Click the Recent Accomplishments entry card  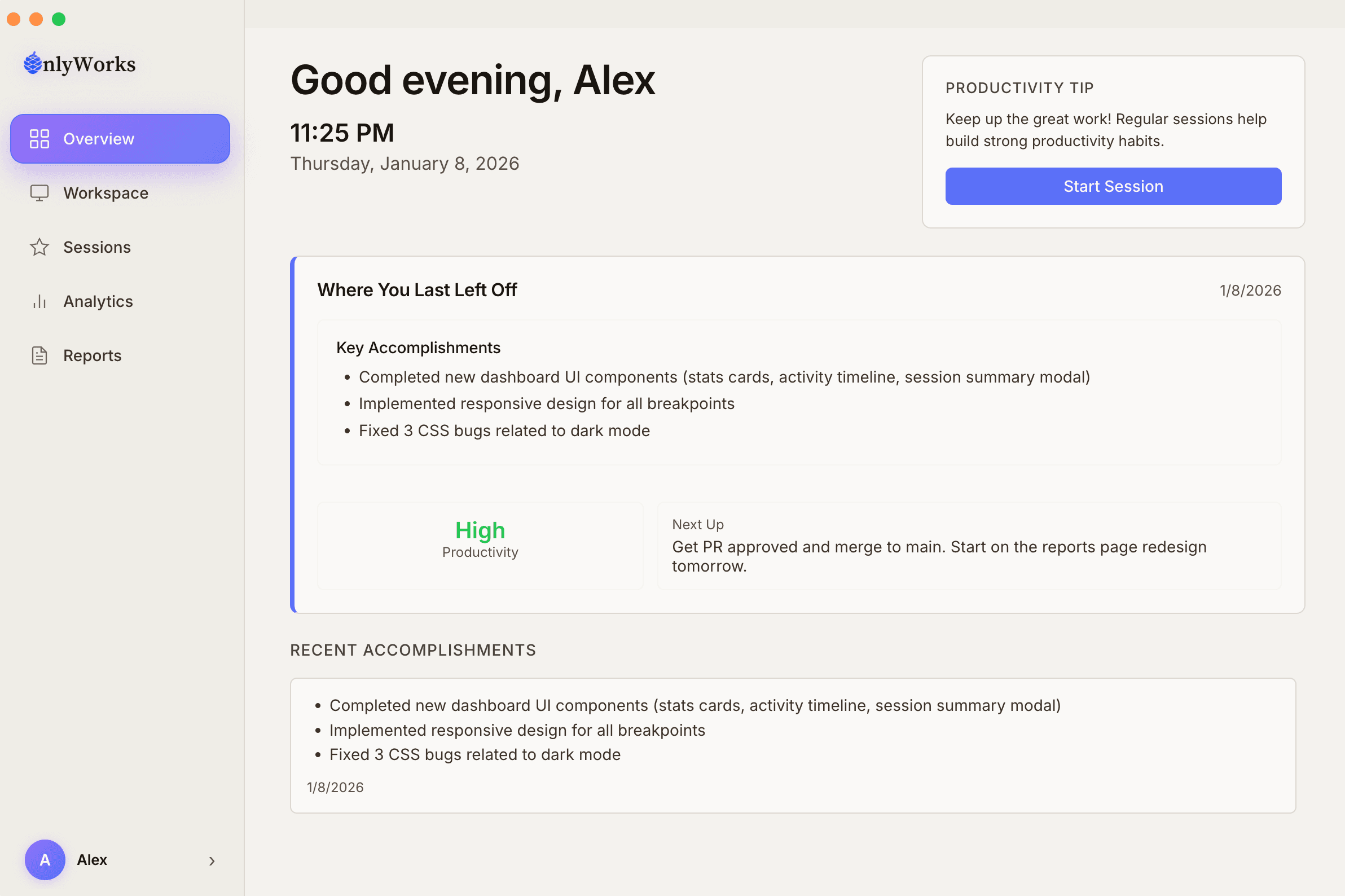click(793, 745)
